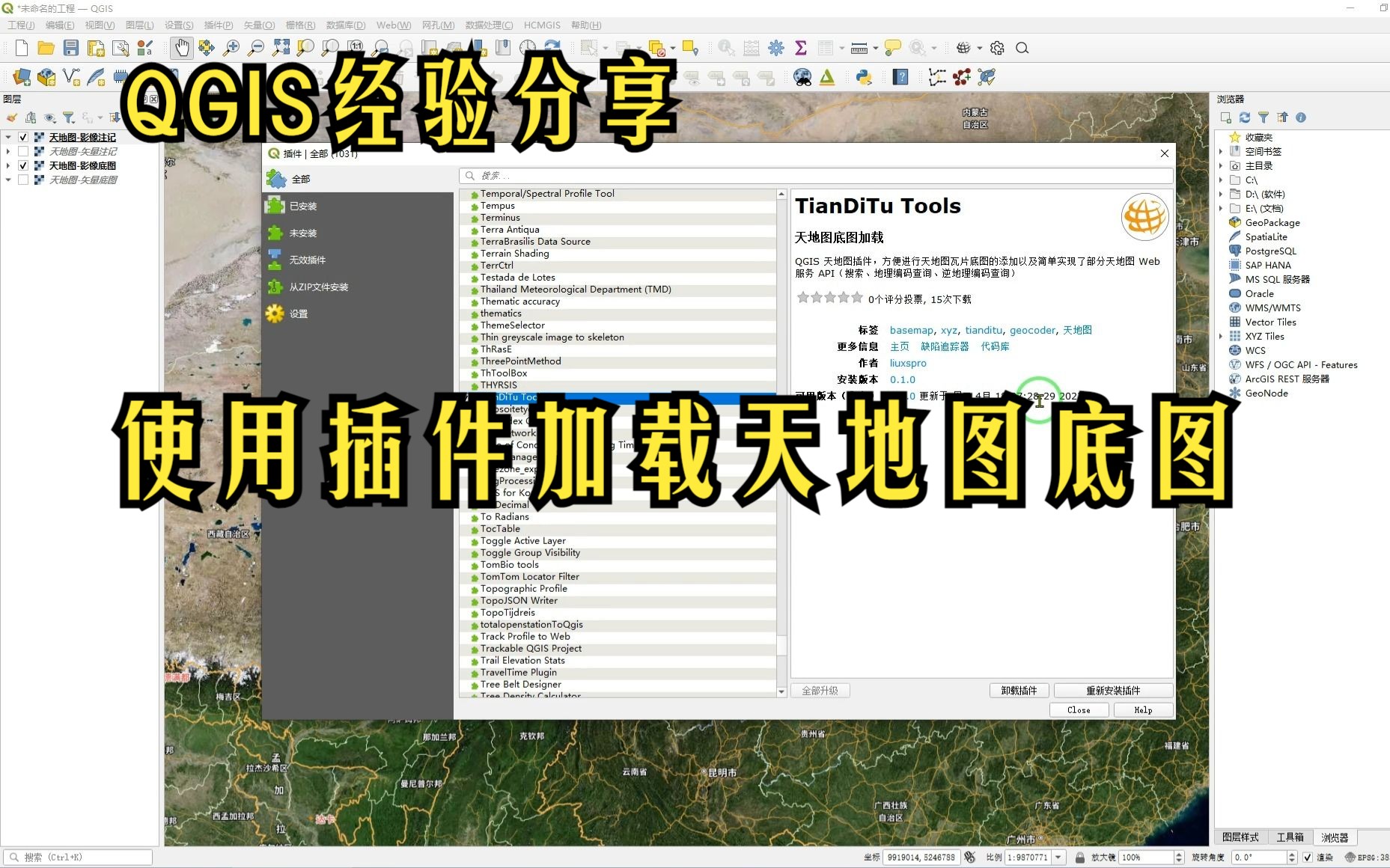
Task: Click the Zoom Out magnifier tool
Action: point(256,48)
